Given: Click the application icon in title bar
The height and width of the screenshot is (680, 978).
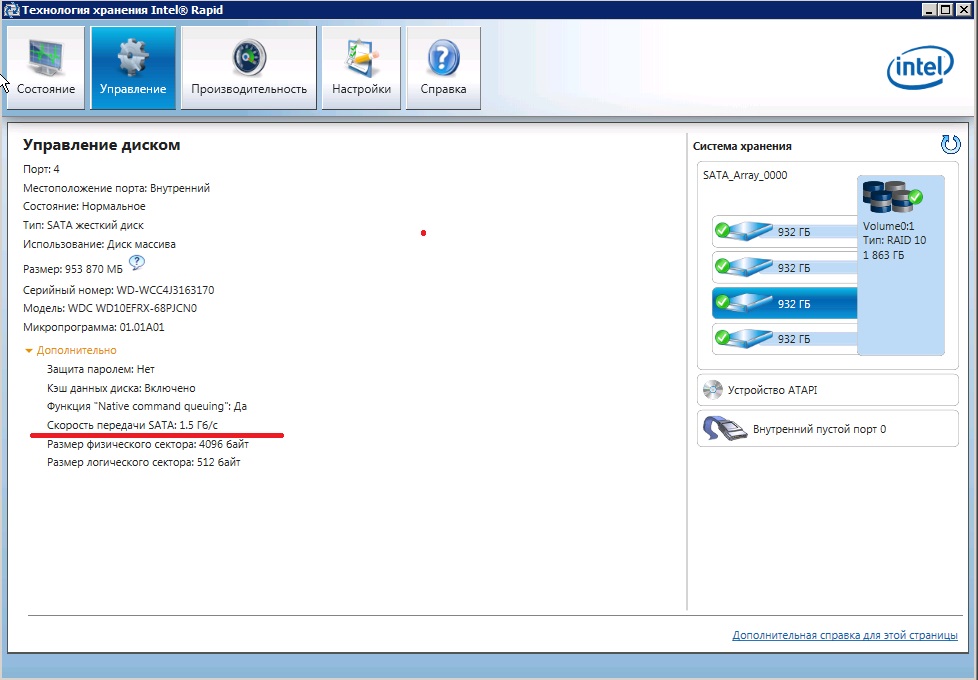Looking at the screenshot, I should pyautogui.click(x=11, y=10).
